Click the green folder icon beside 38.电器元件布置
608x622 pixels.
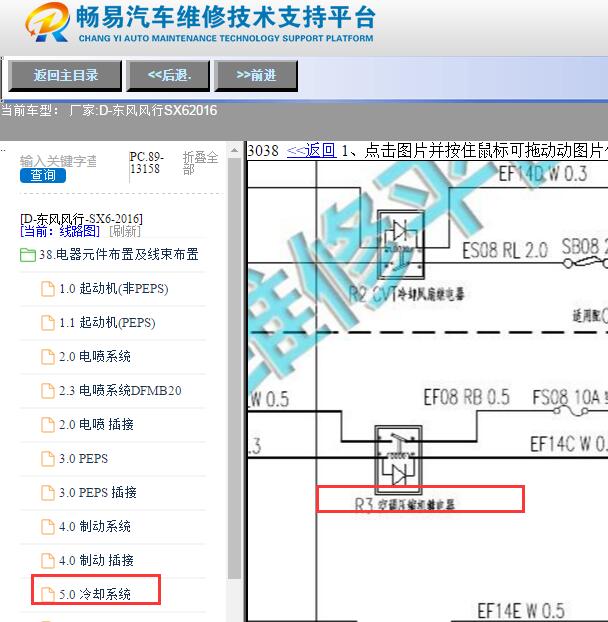28,255
